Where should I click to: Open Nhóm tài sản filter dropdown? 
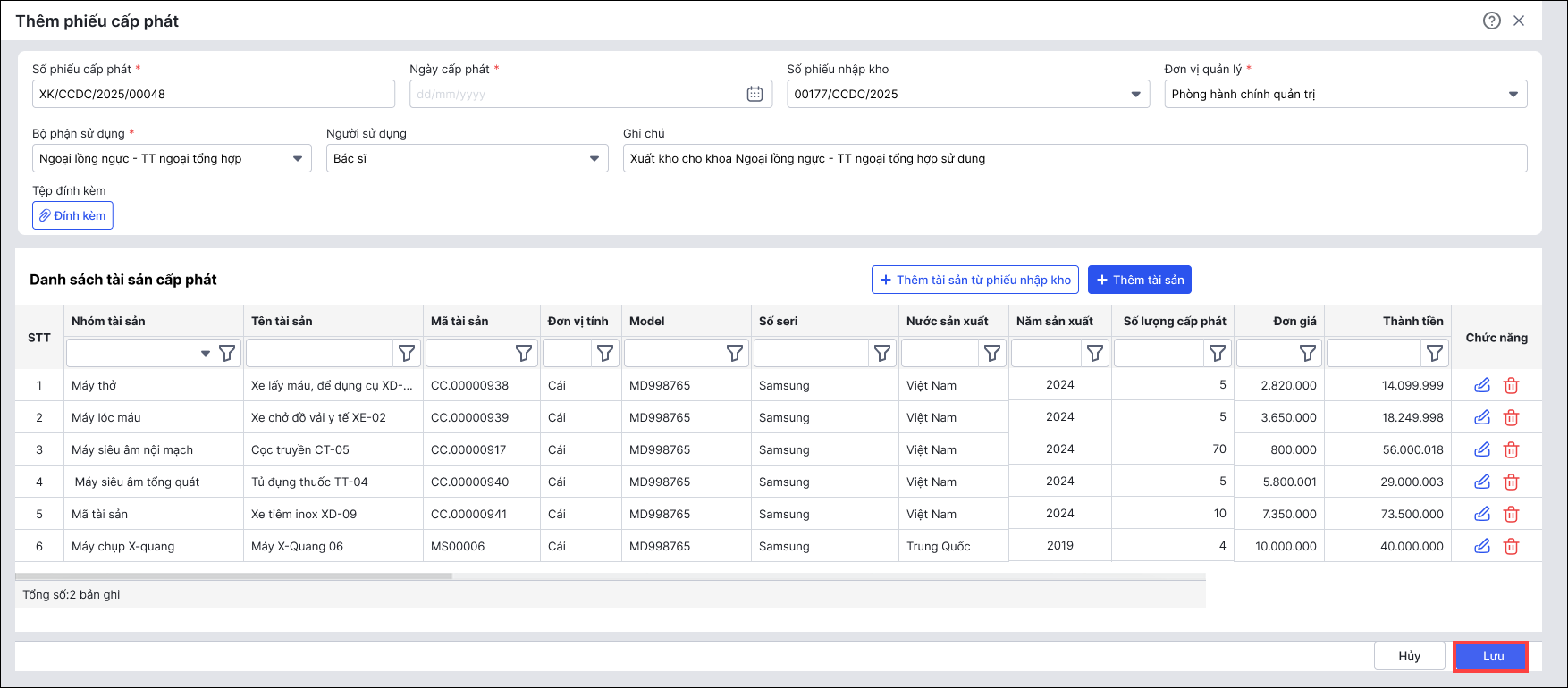coord(205,354)
